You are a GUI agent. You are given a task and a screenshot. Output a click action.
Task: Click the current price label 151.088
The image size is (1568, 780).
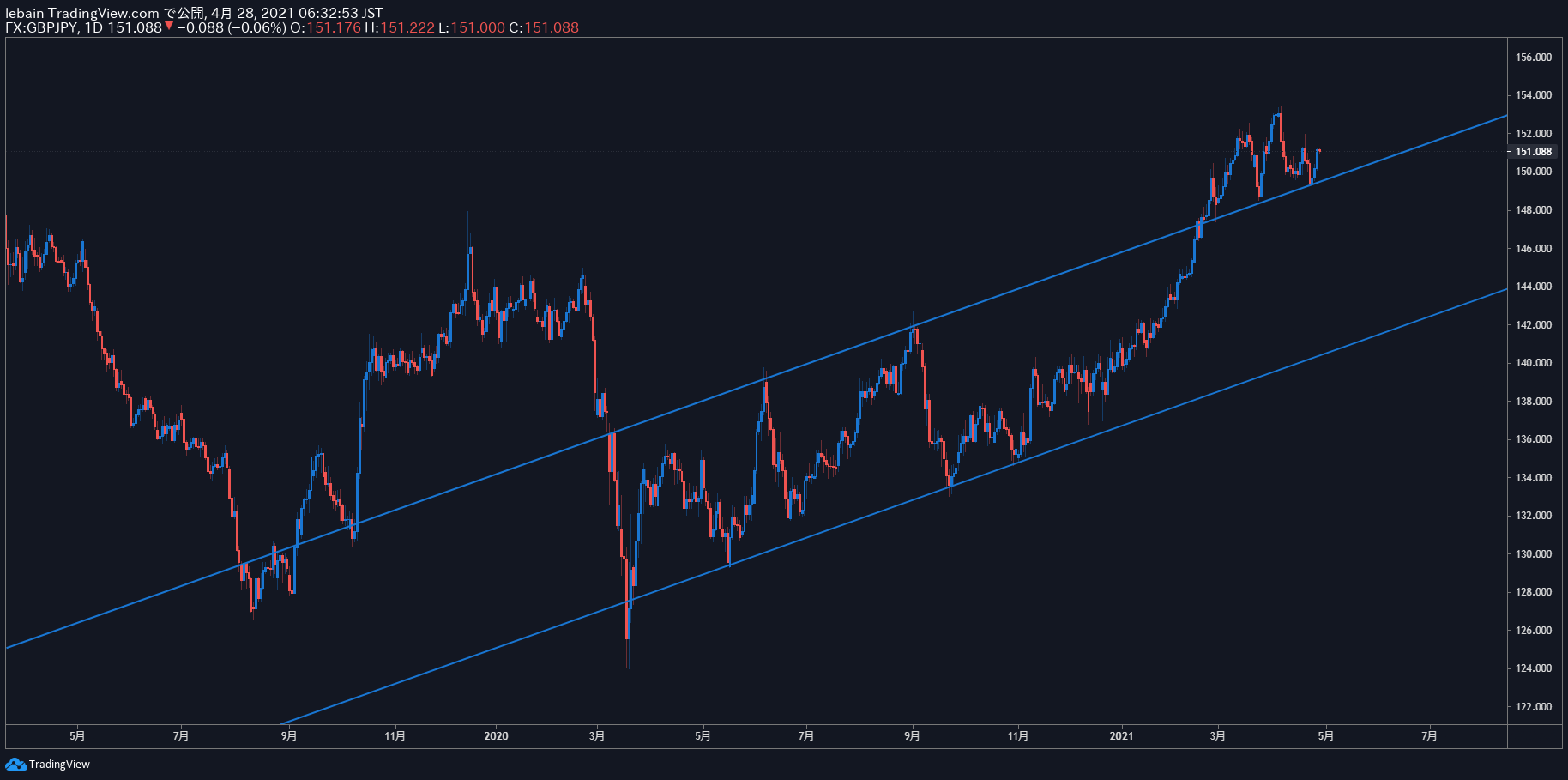click(x=1533, y=152)
